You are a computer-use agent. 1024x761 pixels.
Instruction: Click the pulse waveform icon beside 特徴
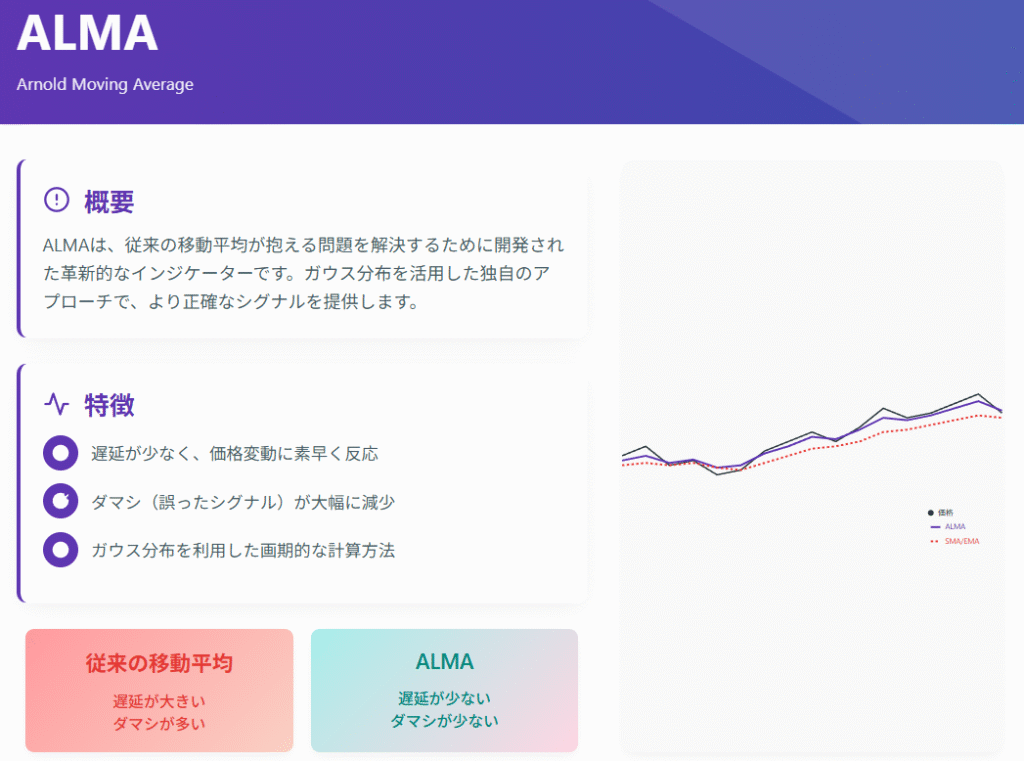[57, 404]
